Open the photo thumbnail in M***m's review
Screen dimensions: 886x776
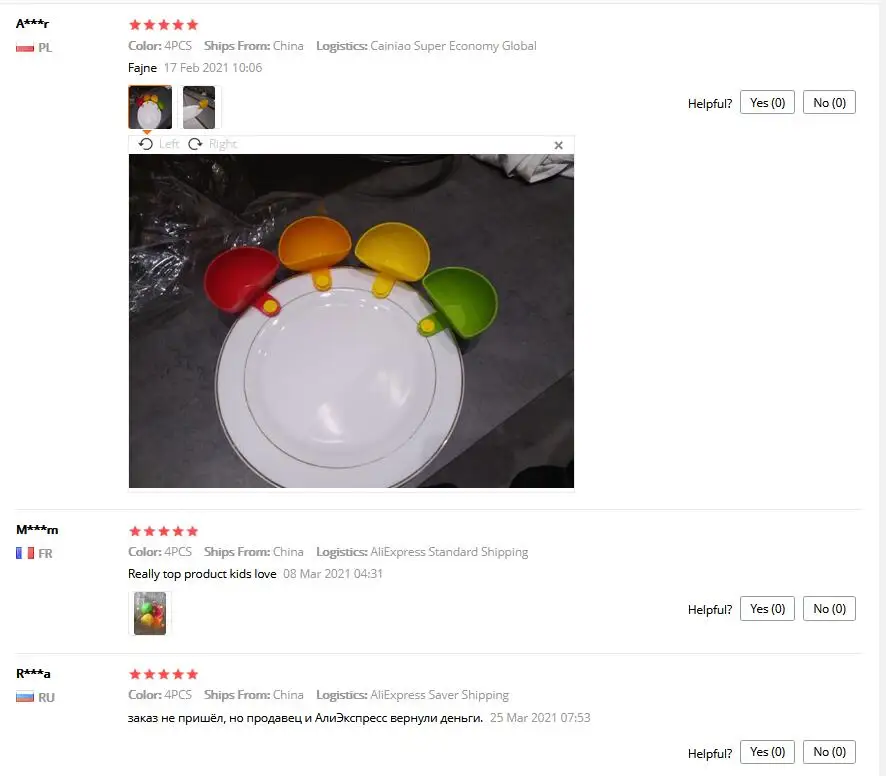150,613
